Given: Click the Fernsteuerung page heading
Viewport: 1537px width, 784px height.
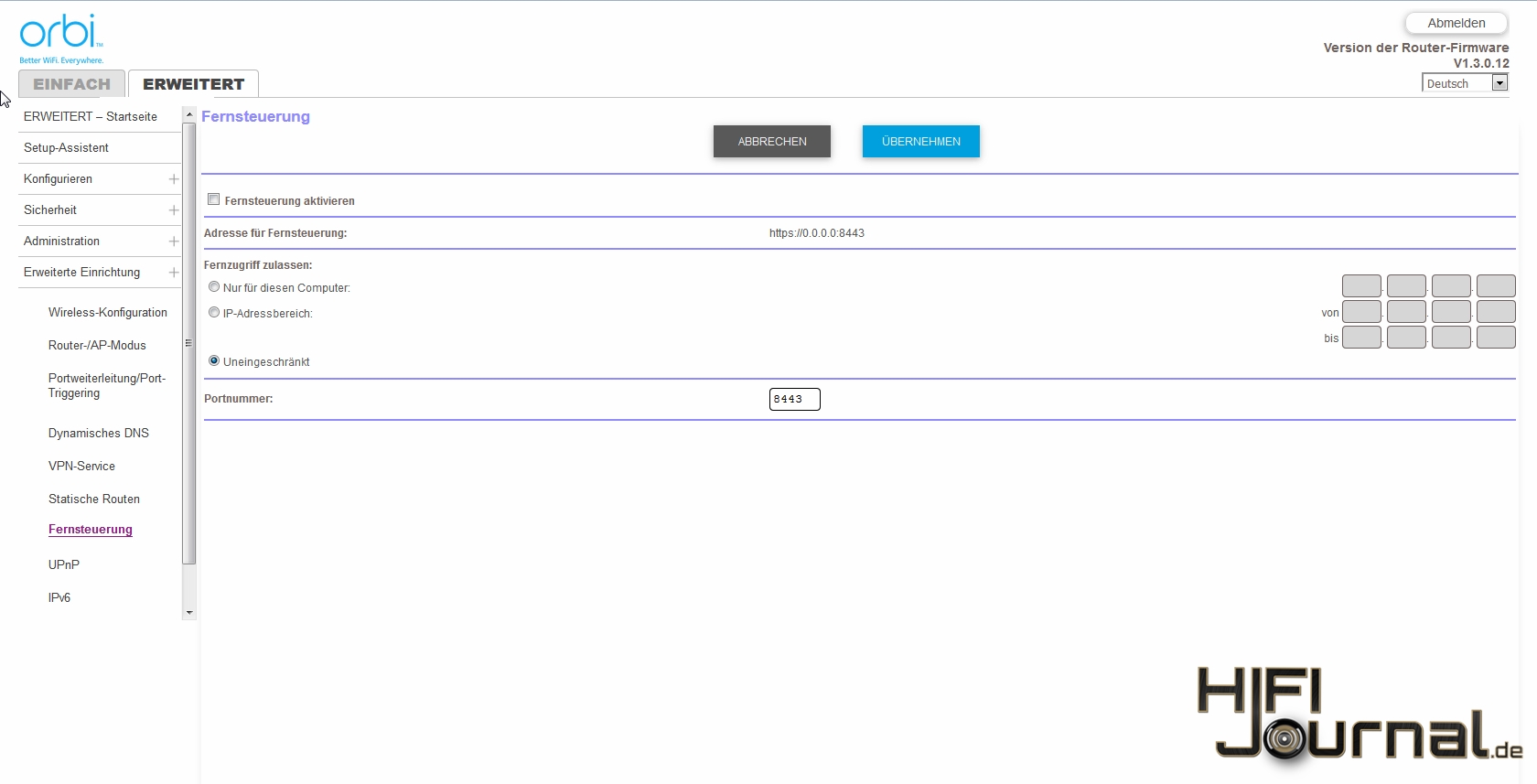Looking at the screenshot, I should [255, 116].
